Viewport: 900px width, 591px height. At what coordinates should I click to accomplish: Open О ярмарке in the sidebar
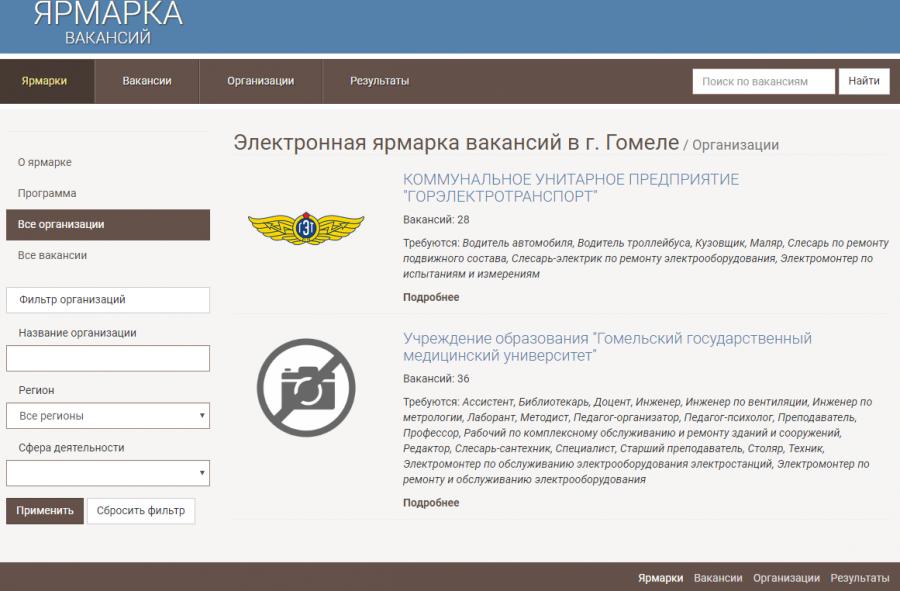[x=45, y=162]
